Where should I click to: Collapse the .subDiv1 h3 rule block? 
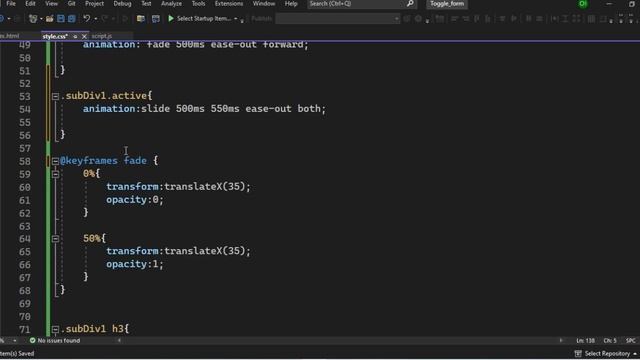55,329
